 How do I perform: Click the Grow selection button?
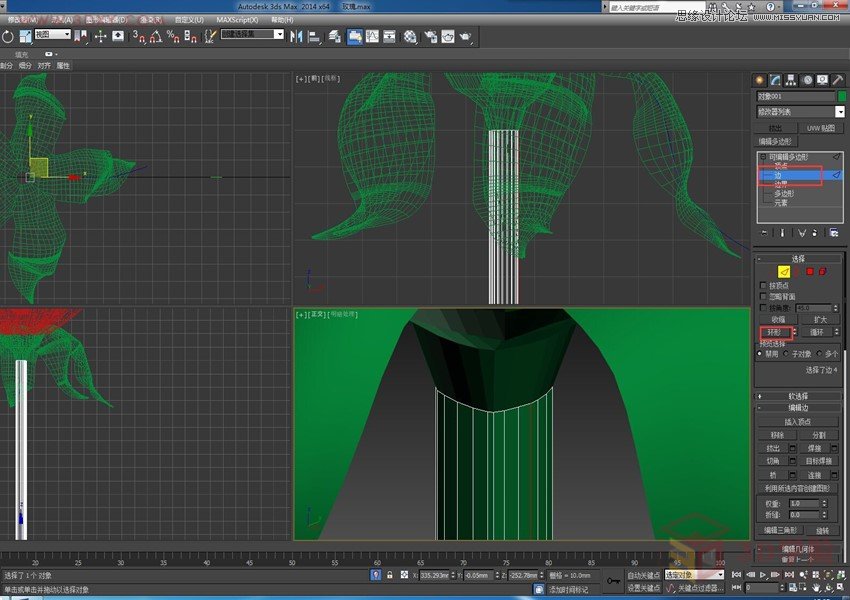coord(820,320)
